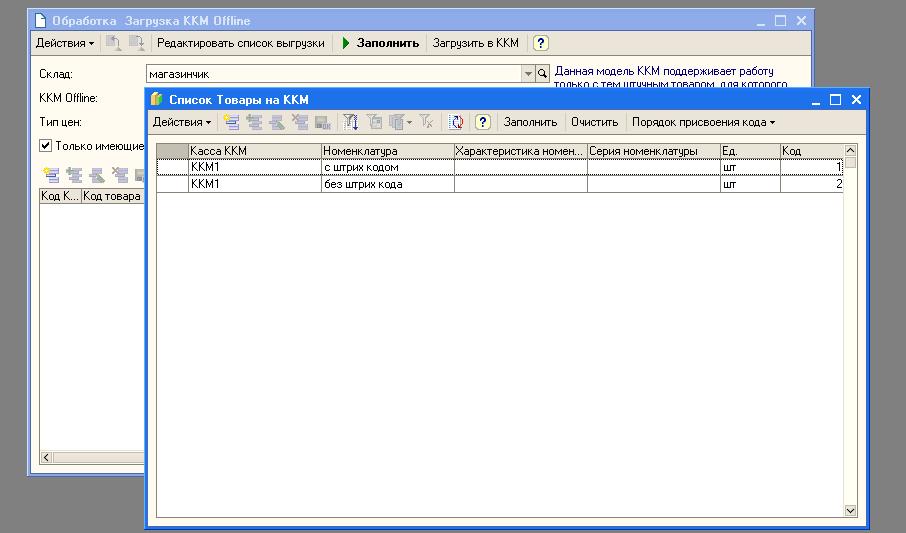This screenshot has height=533, width=906.
Task: Click scroll up arrow of goods list
Action: click(x=850, y=150)
